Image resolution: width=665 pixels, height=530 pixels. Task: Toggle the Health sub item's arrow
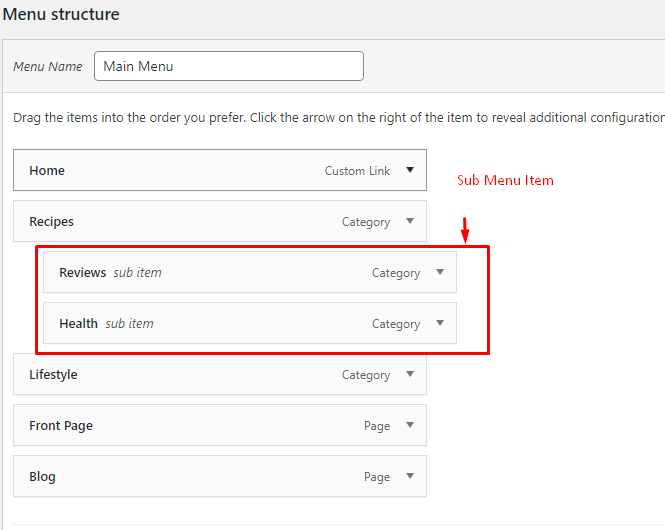click(x=440, y=323)
